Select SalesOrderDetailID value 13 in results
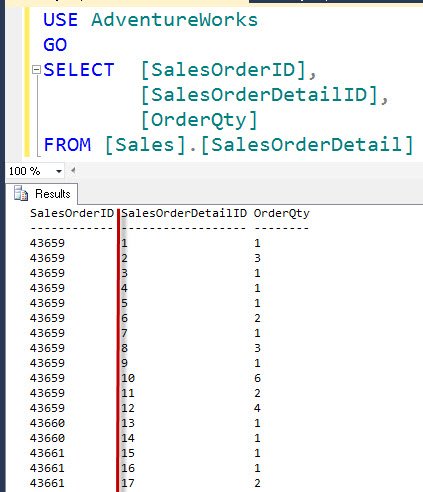 tap(128, 423)
